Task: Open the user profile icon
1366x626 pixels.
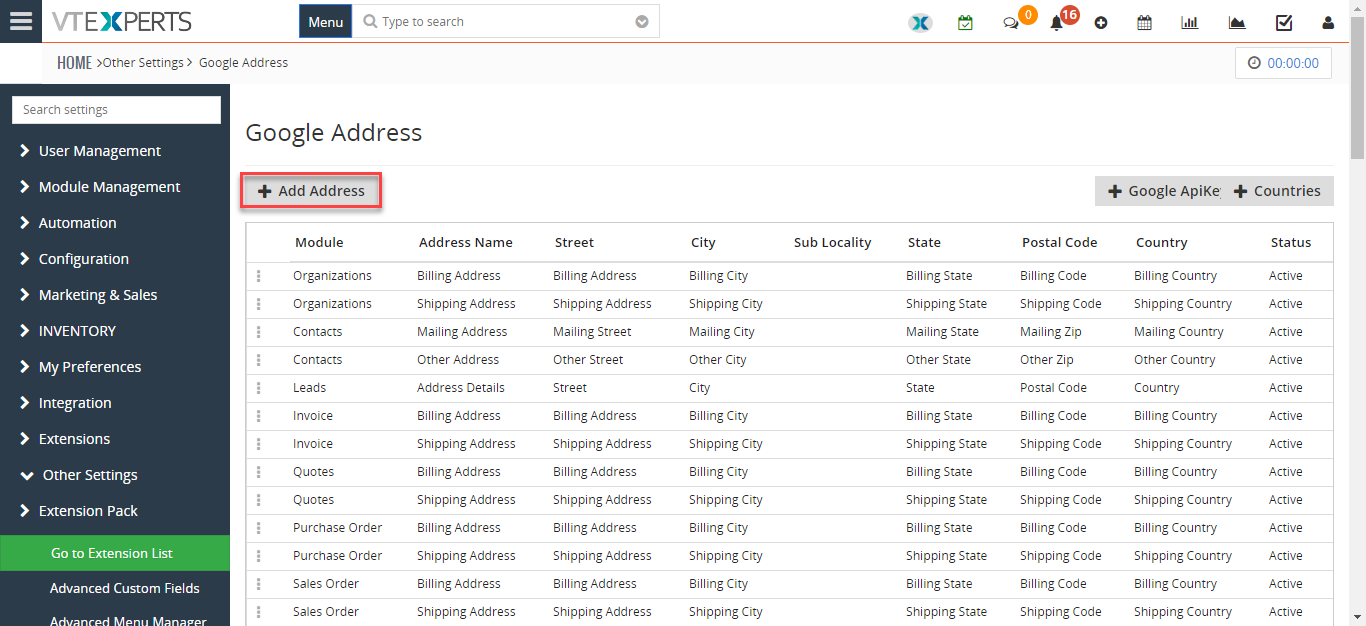Action: [x=1328, y=22]
